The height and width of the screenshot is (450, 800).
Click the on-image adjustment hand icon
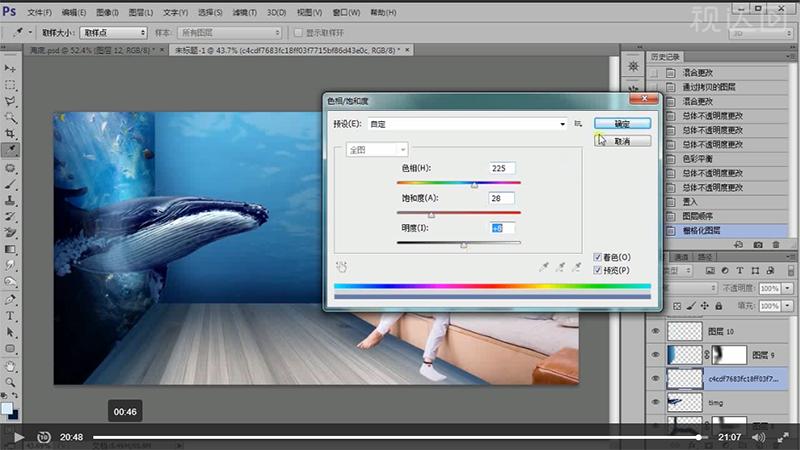click(x=341, y=267)
